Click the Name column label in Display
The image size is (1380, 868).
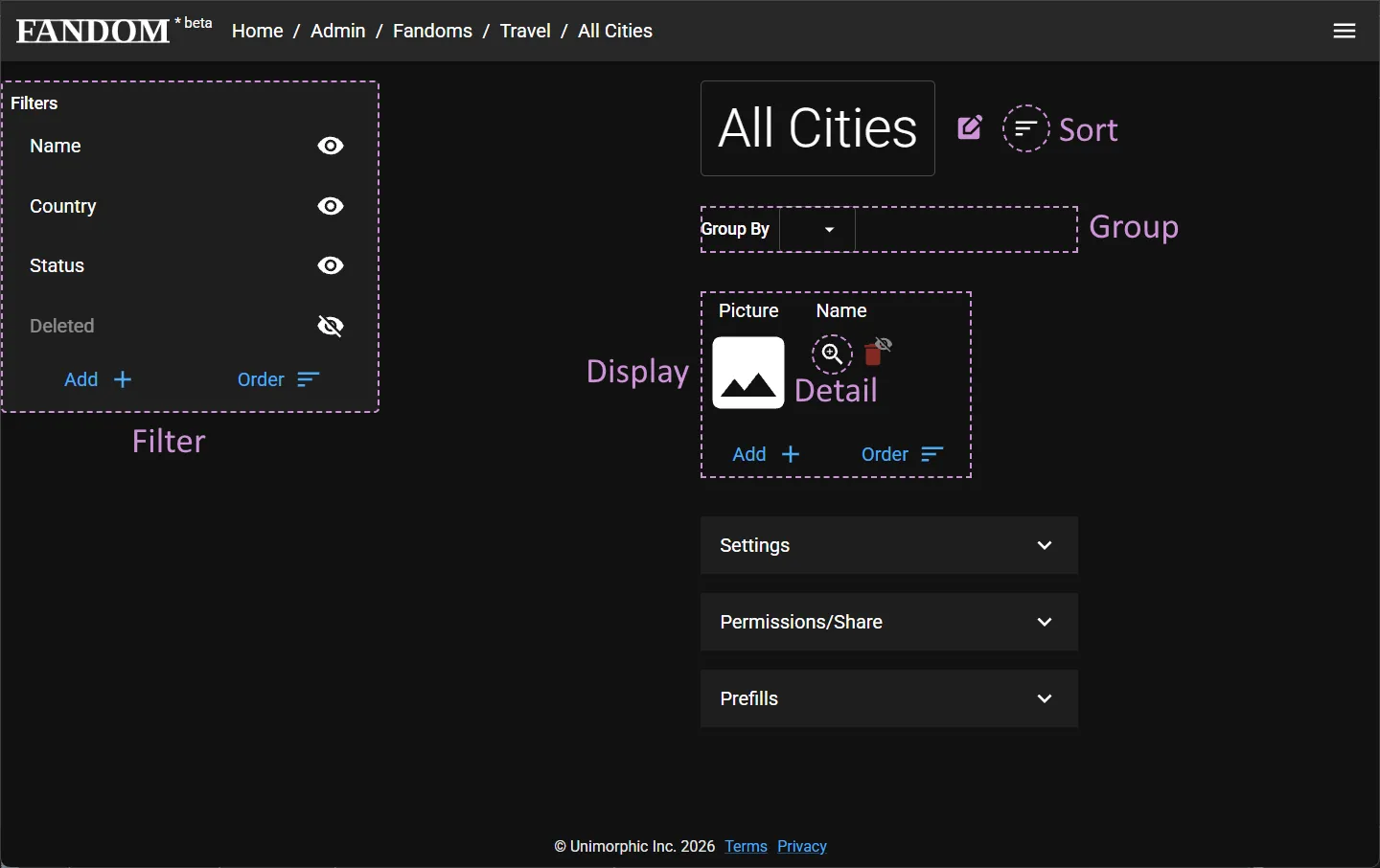pyautogui.click(x=841, y=310)
